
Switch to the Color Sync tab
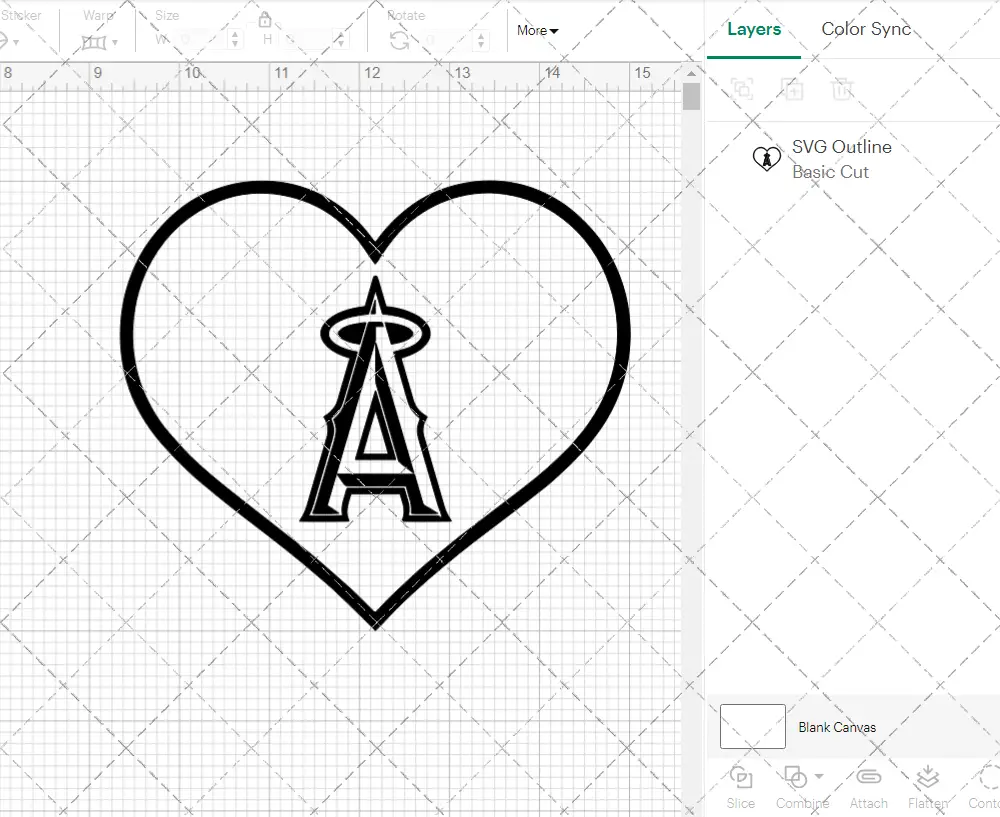click(x=866, y=29)
